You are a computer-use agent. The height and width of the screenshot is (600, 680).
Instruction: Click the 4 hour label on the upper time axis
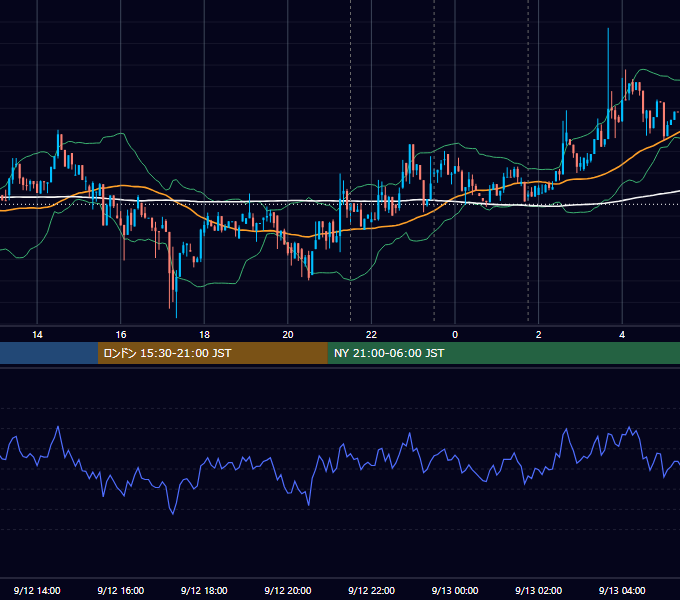622,335
